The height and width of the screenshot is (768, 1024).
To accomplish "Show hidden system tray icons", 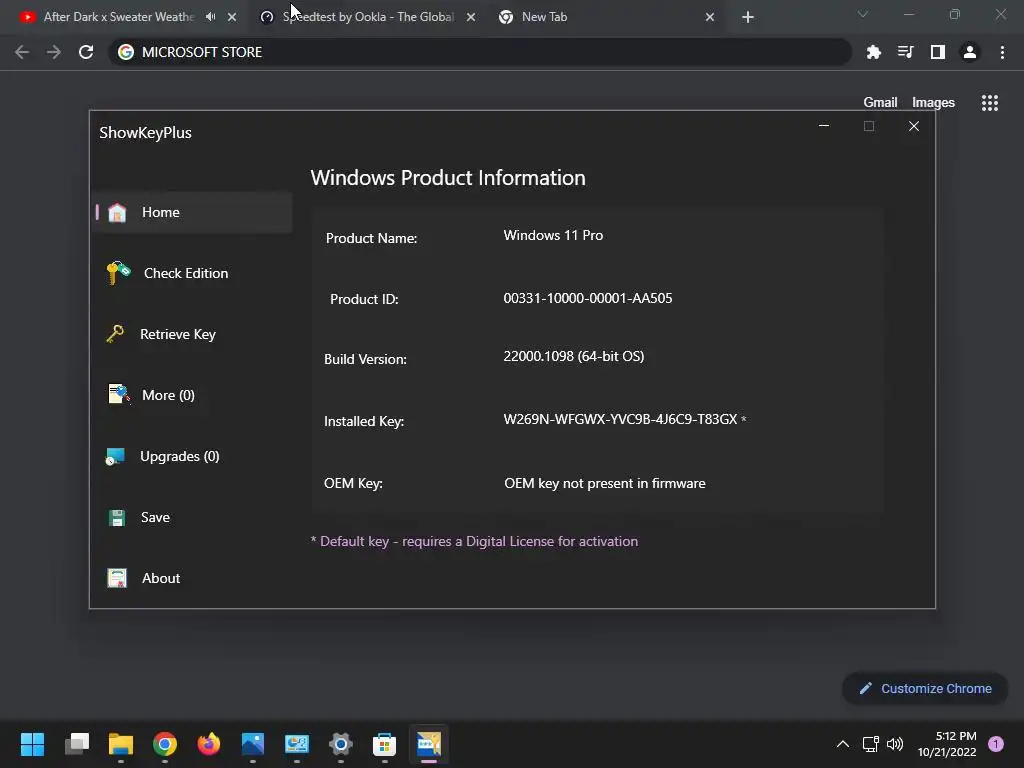I will coord(843,744).
